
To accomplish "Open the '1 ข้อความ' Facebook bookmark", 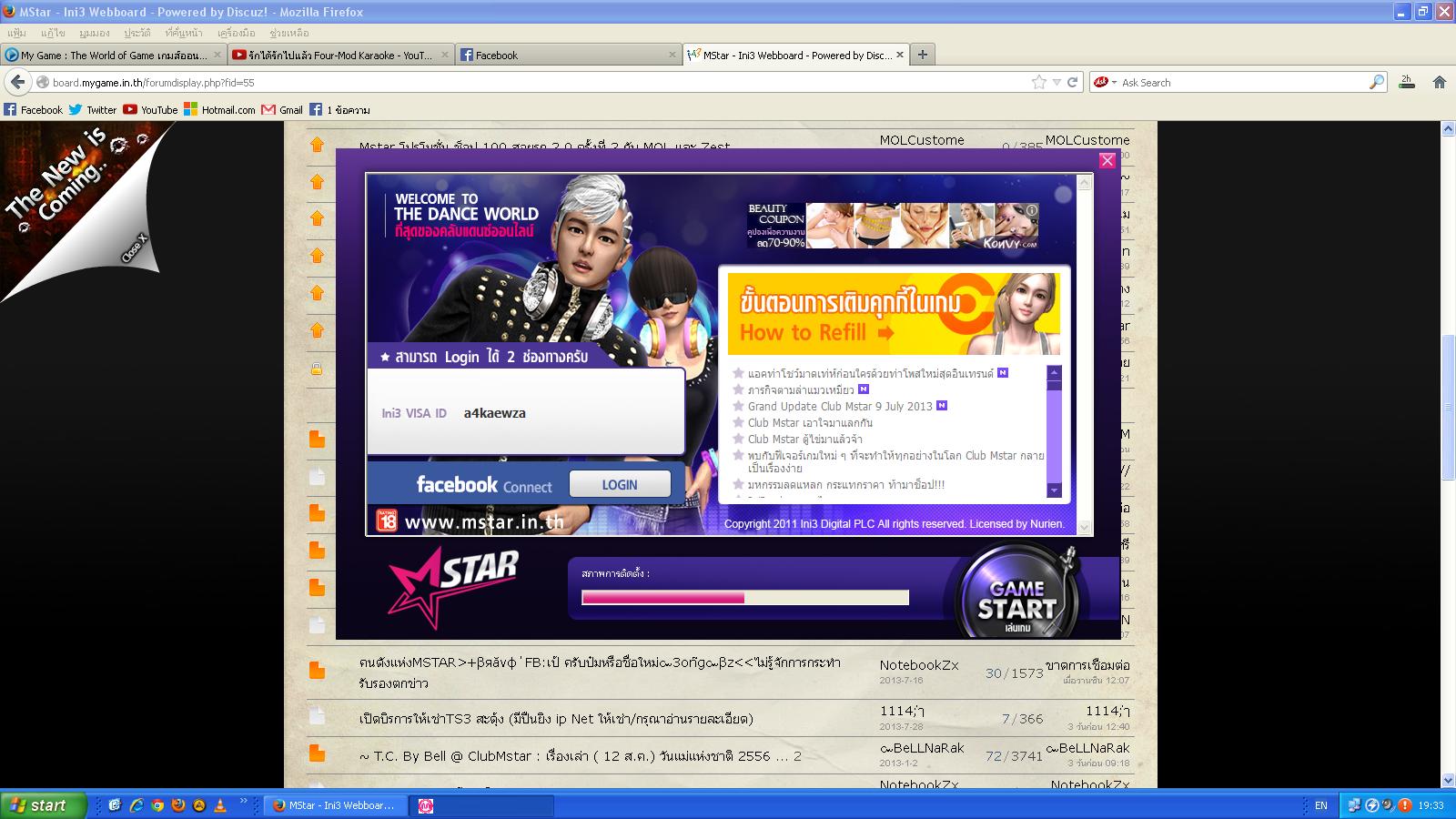I will tap(339, 109).
